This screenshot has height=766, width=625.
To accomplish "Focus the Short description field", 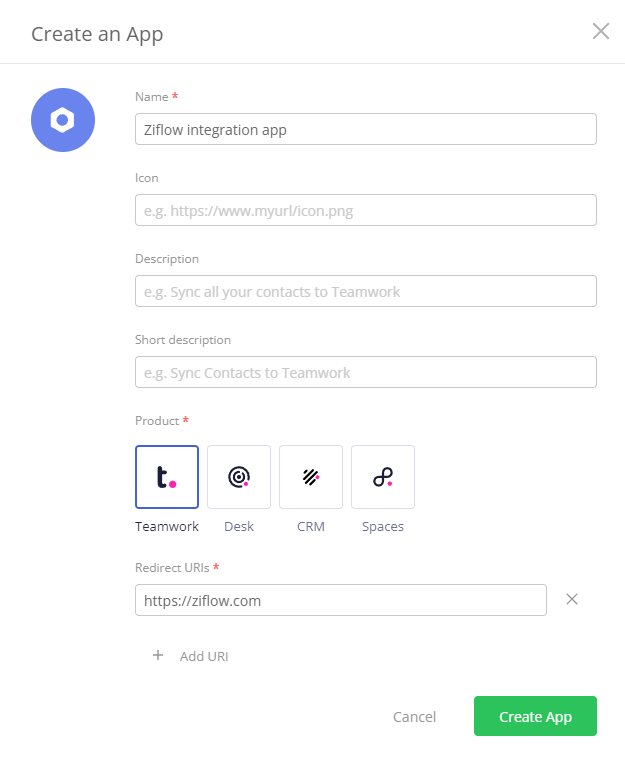I will click(x=365, y=372).
